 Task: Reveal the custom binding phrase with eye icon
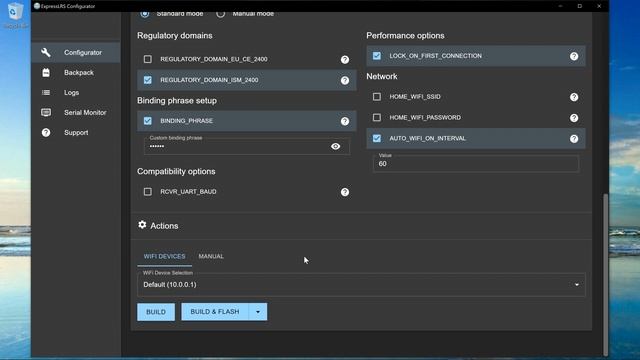[x=336, y=146]
